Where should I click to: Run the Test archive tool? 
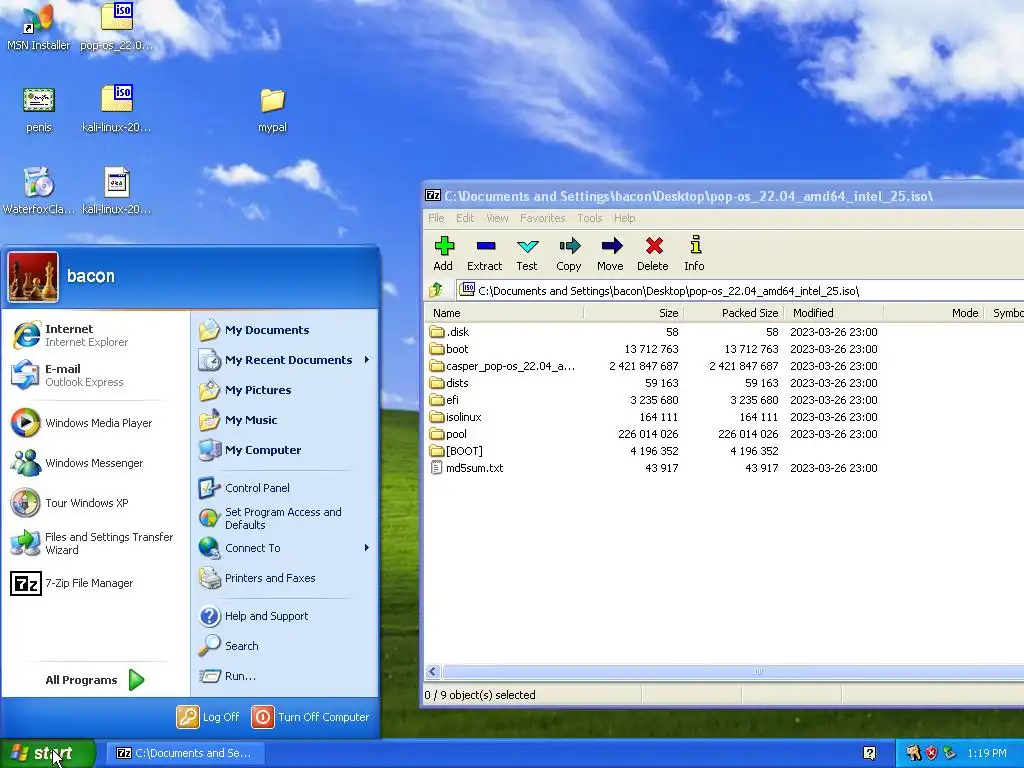pyautogui.click(x=527, y=253)
